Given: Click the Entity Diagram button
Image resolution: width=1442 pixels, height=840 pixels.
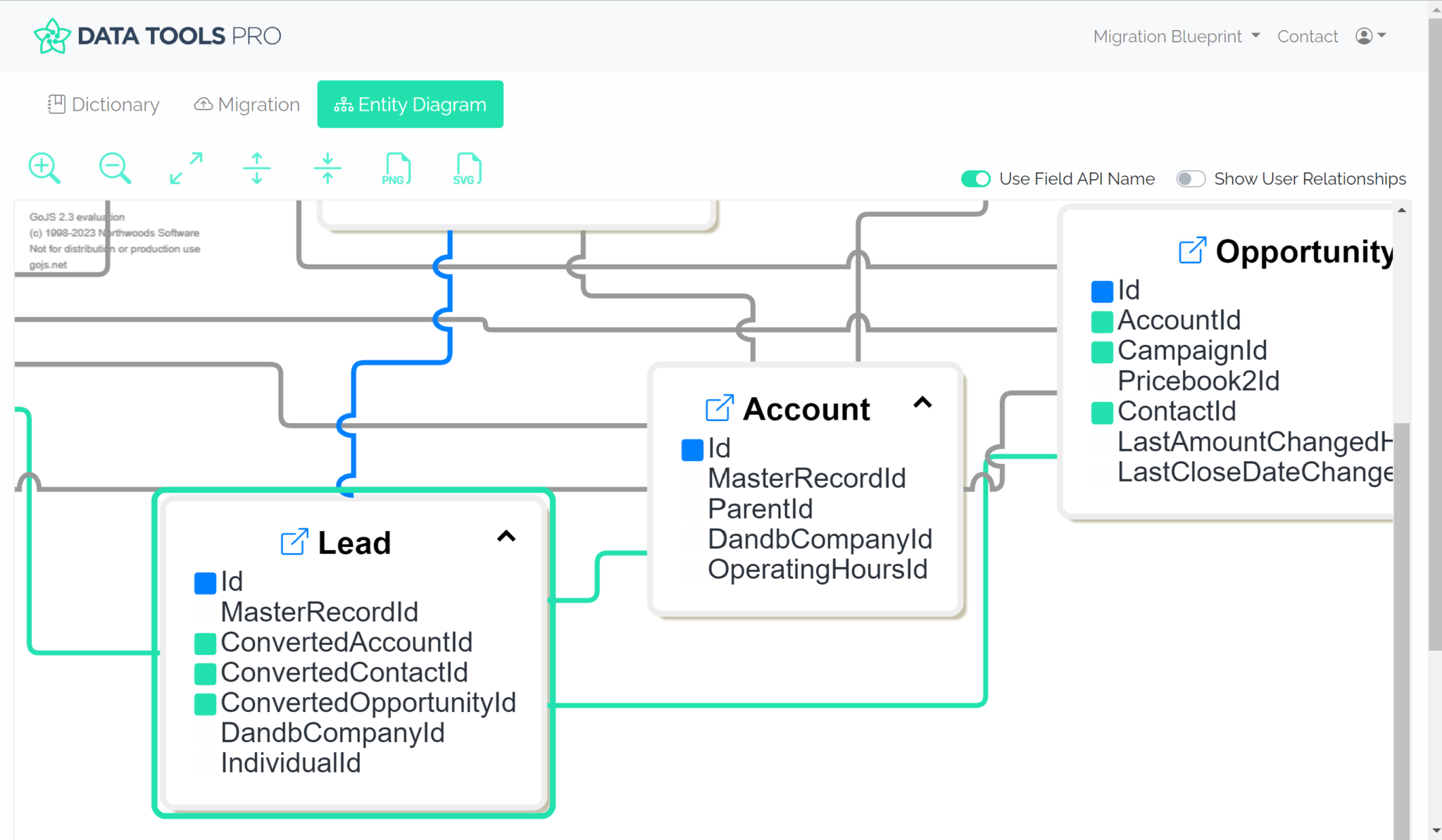Looking at the screenshot, I should [x=410, y=104].
